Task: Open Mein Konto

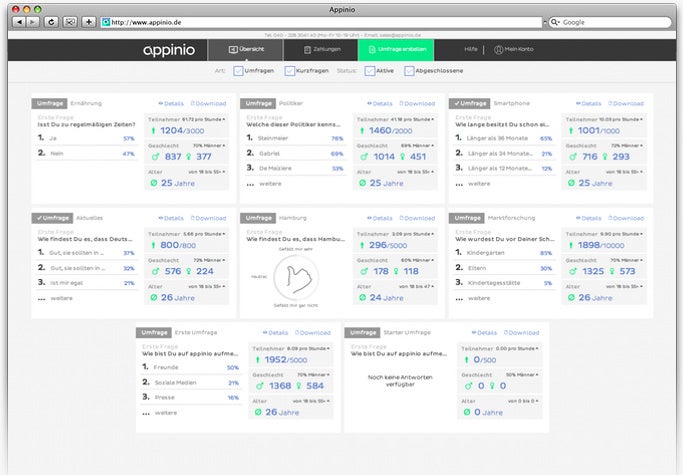Action: [514, 49]
